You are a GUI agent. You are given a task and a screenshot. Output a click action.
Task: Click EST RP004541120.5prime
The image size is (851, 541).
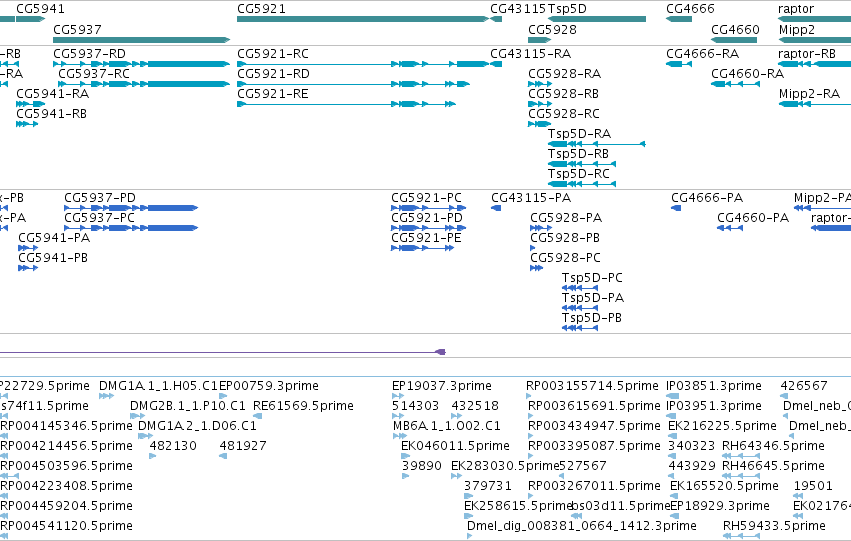[x=4, y=536]
